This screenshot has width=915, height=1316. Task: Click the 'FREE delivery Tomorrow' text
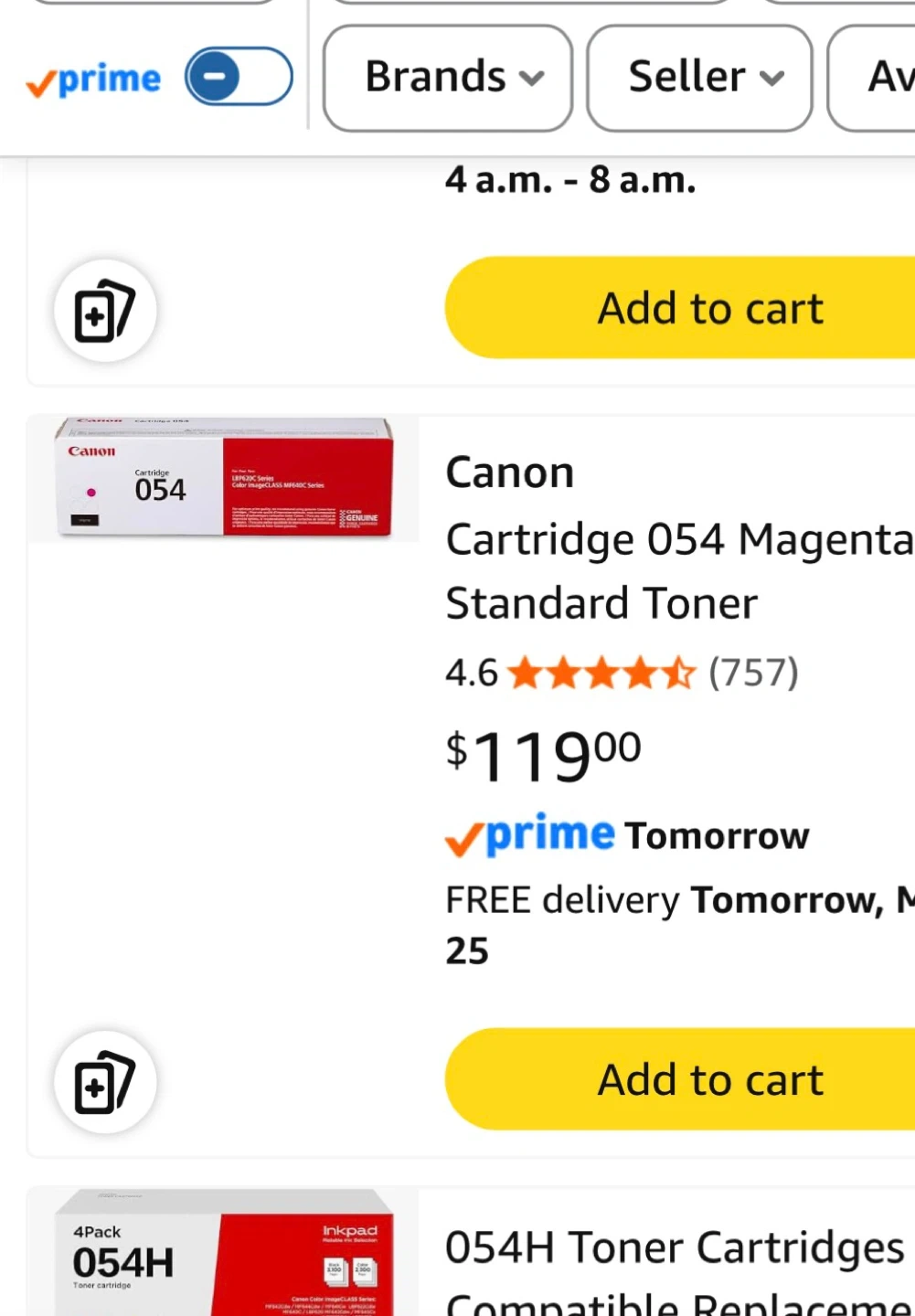click(x=676, y=900)
